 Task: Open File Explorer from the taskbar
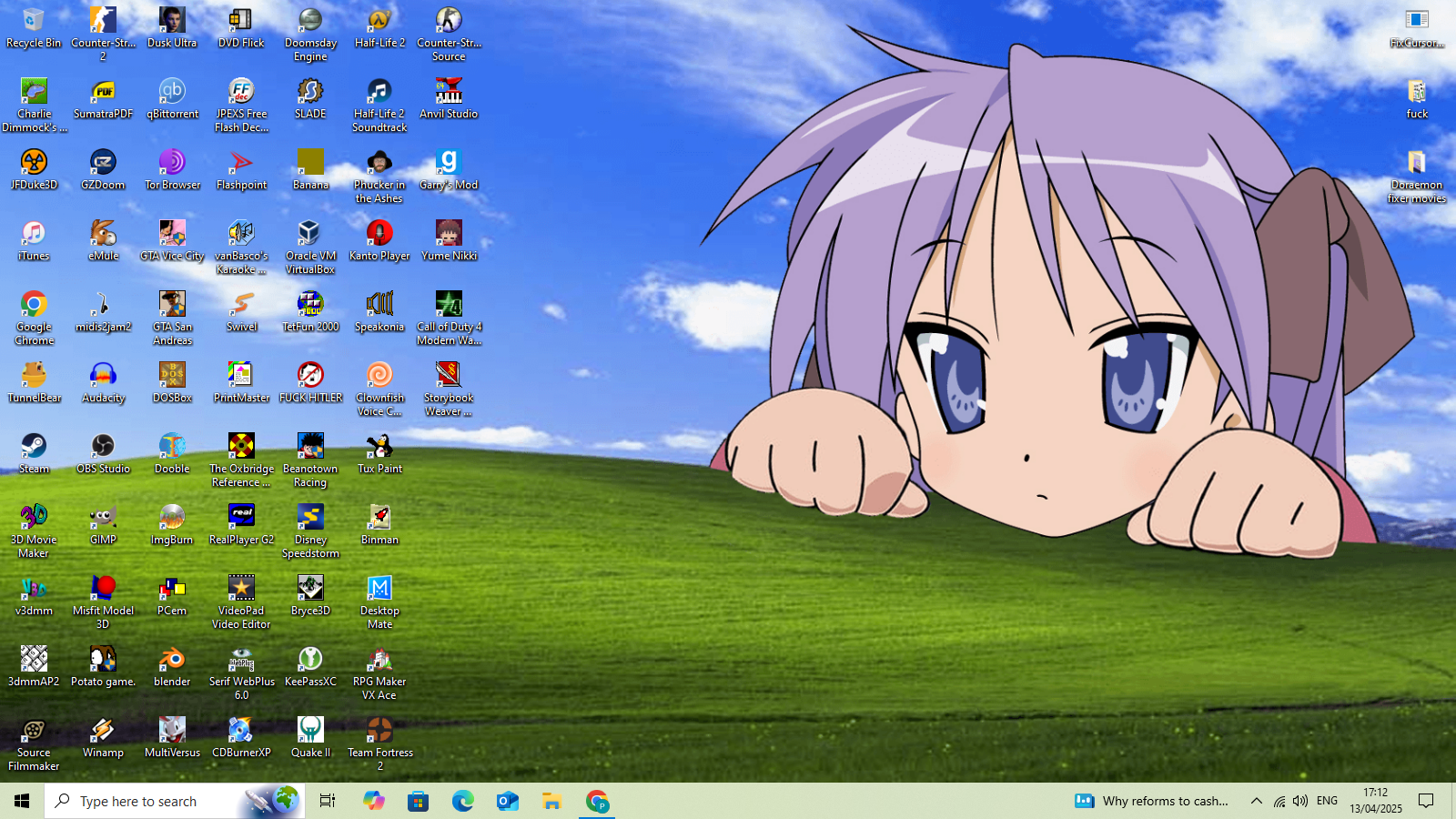pyautogui.click(x=551, y=801)
